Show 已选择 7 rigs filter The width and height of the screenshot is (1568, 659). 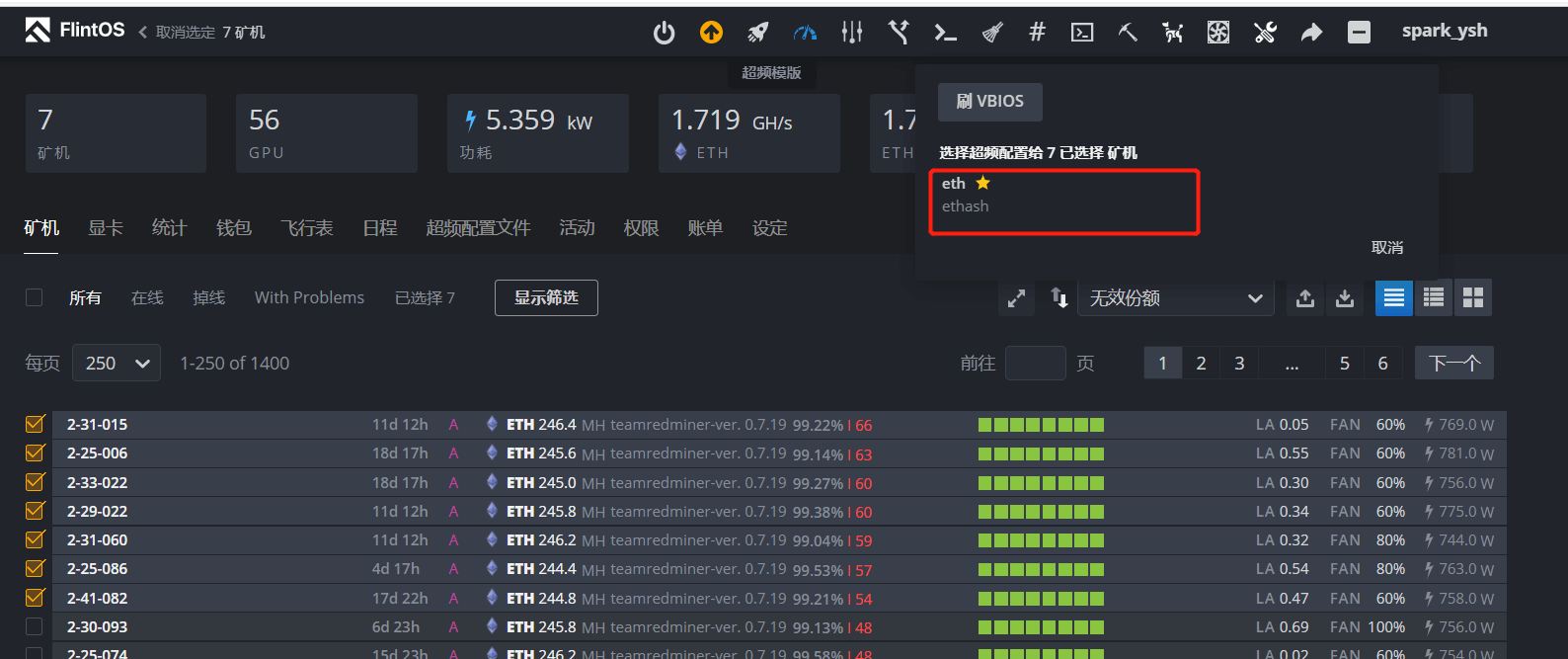click(425, 297)
